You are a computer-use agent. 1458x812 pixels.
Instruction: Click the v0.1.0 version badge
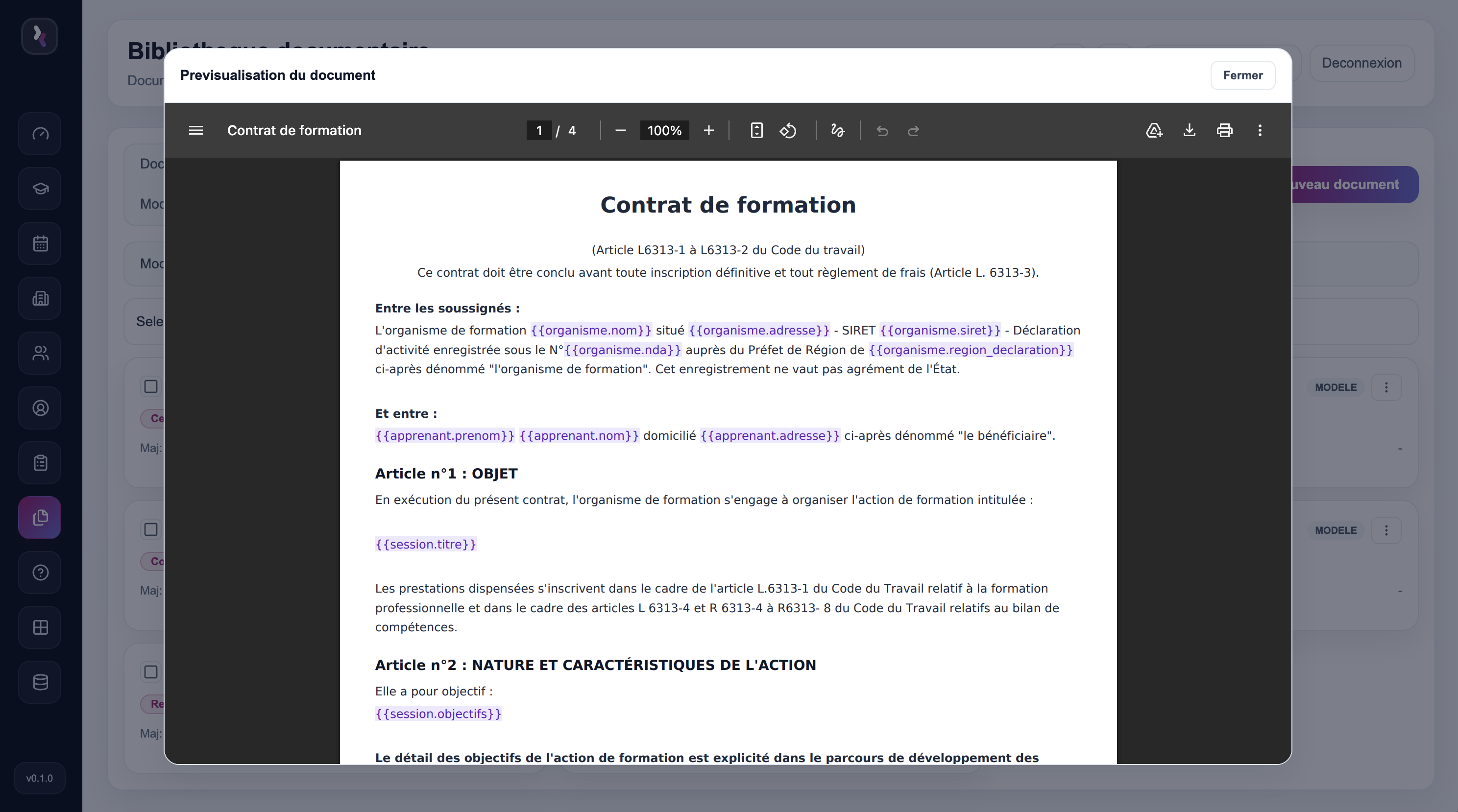click(40, 778)
